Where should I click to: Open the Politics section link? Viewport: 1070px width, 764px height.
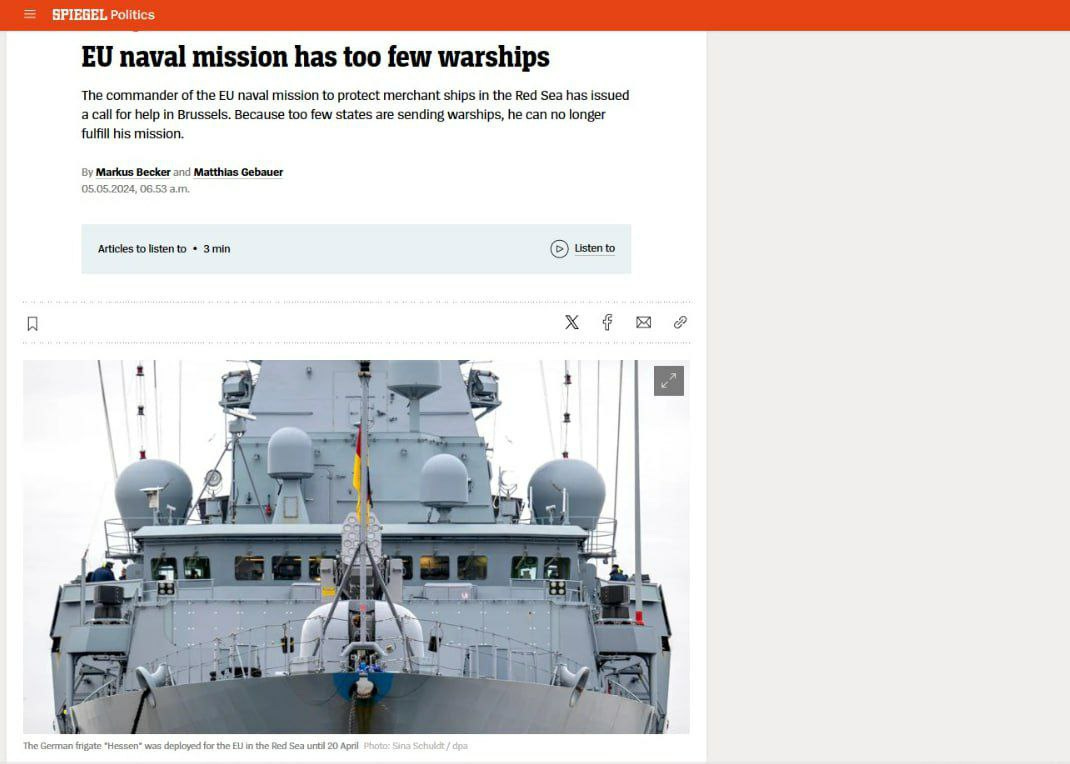(132, 14)
